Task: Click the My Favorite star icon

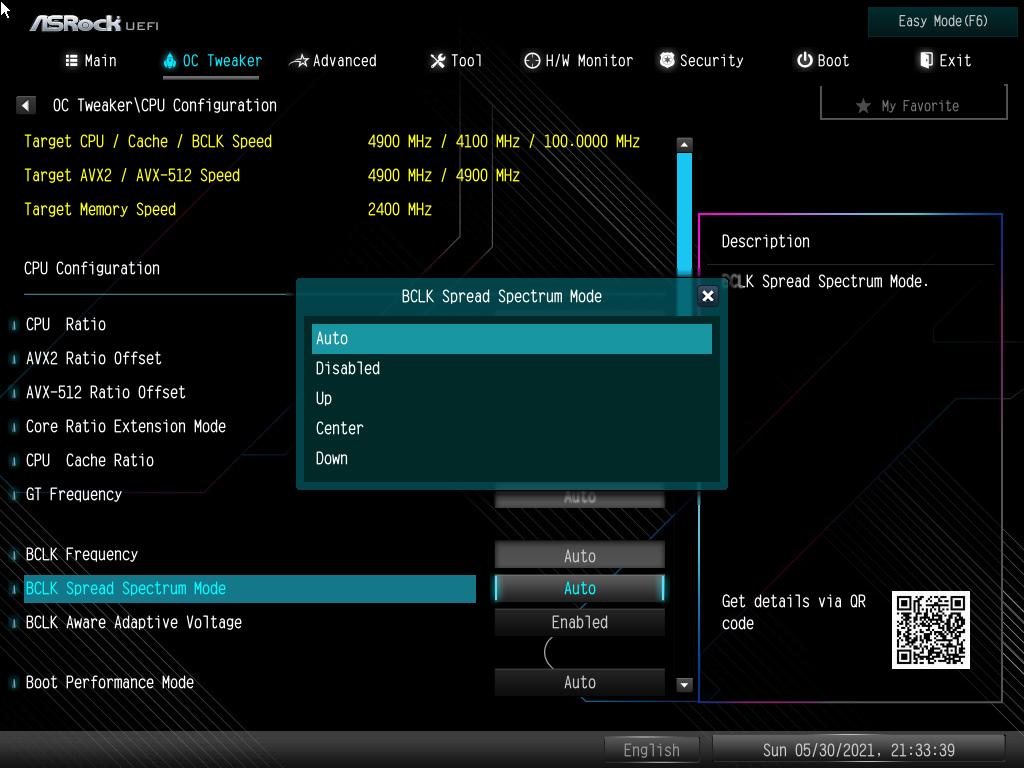Action: point(863,106)
